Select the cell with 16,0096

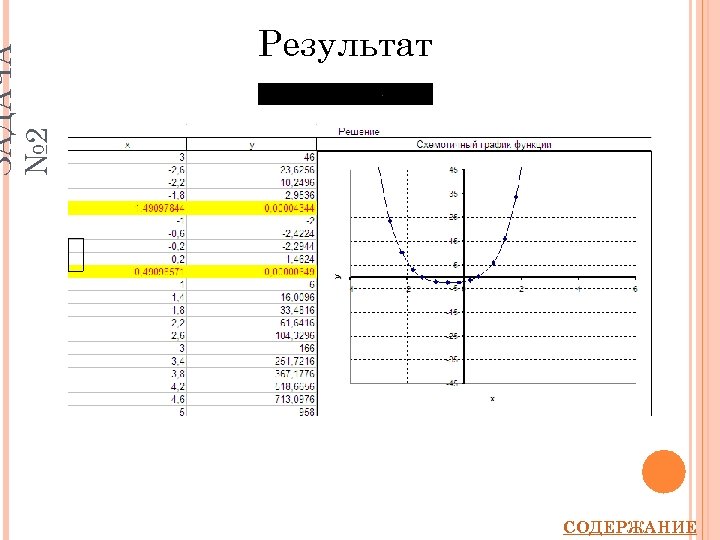tap(252, 297)
